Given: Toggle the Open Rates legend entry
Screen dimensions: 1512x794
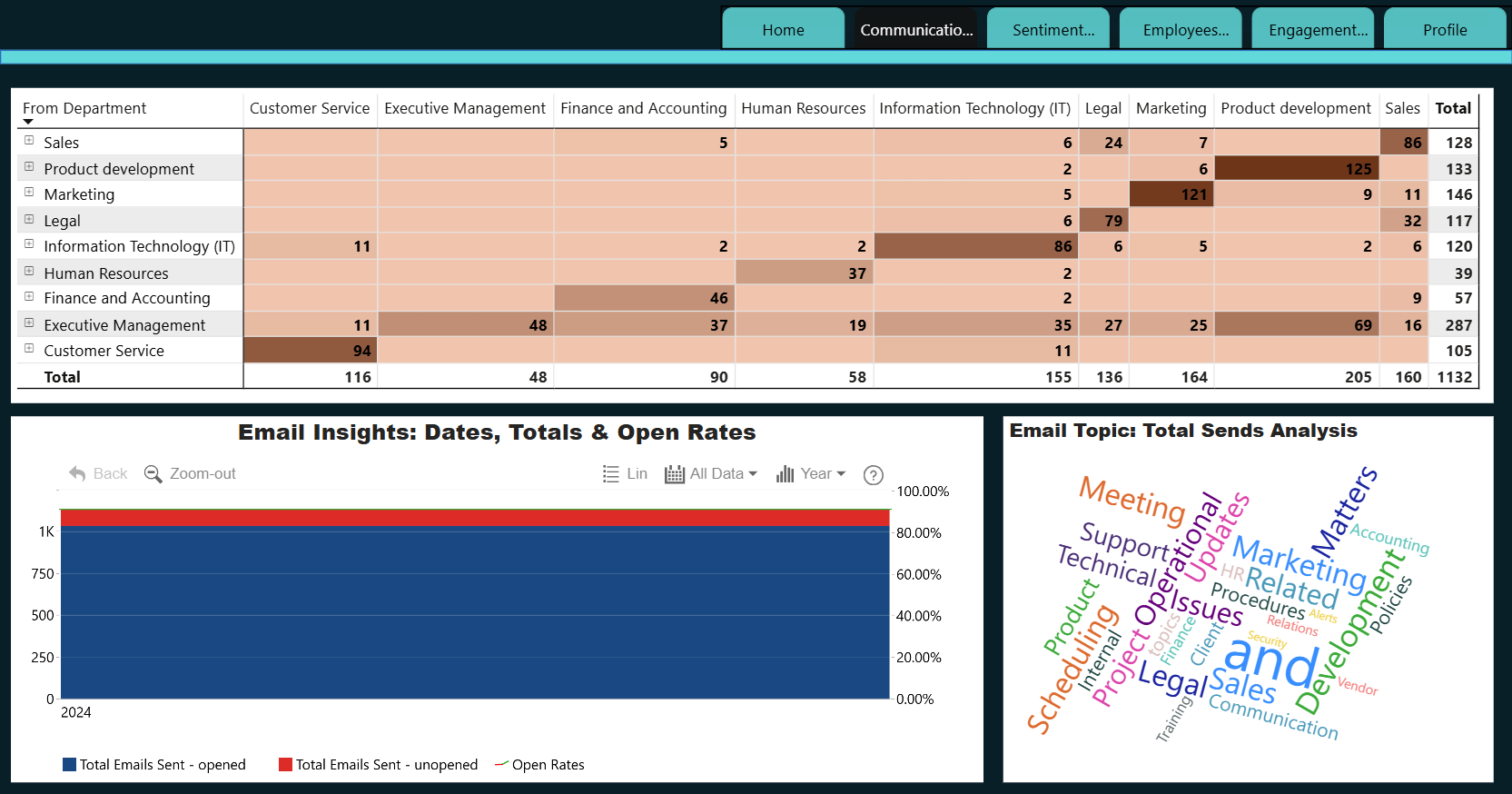Looking at the screenshot, I should 539,765.
